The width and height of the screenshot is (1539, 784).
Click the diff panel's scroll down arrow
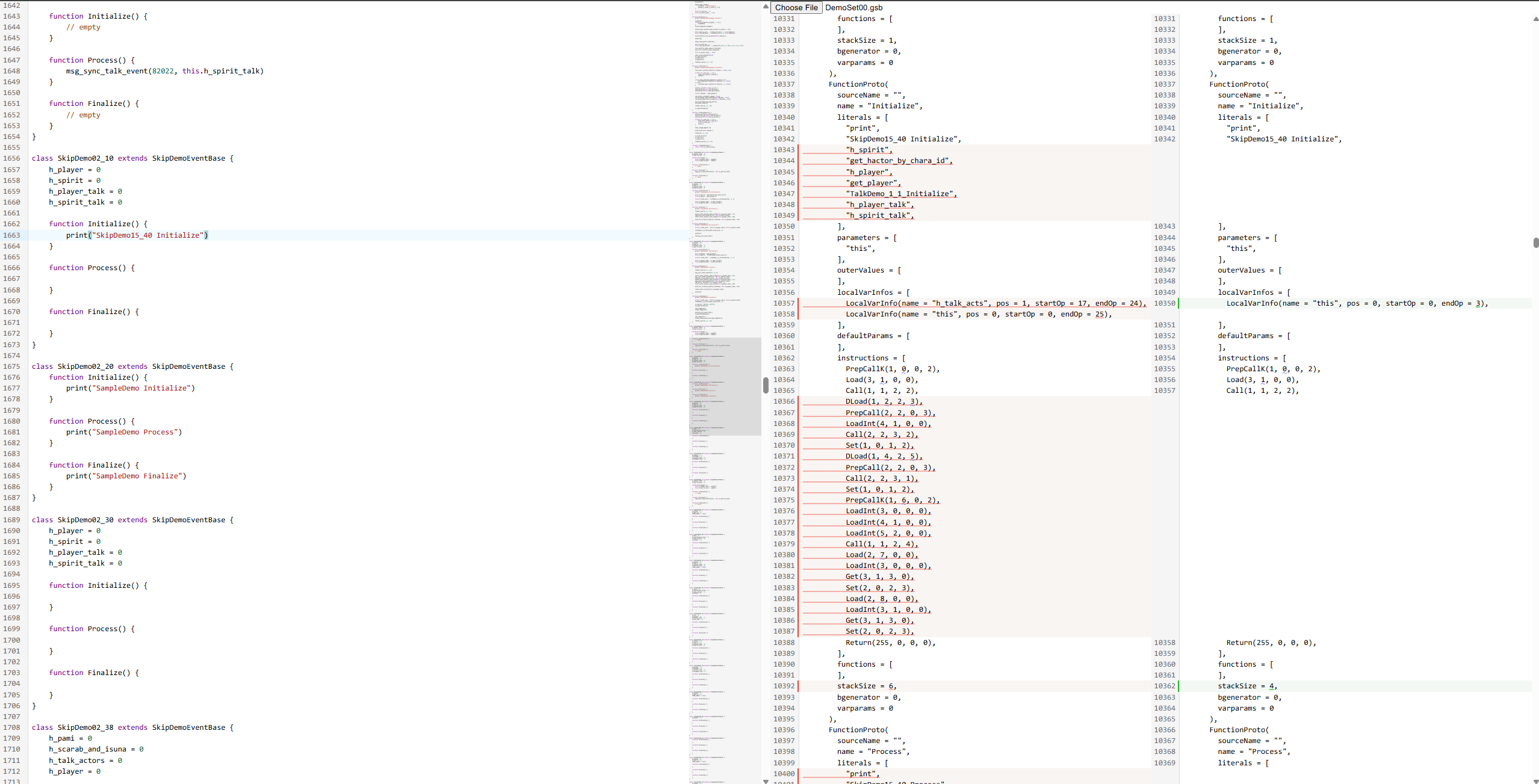1535,780
